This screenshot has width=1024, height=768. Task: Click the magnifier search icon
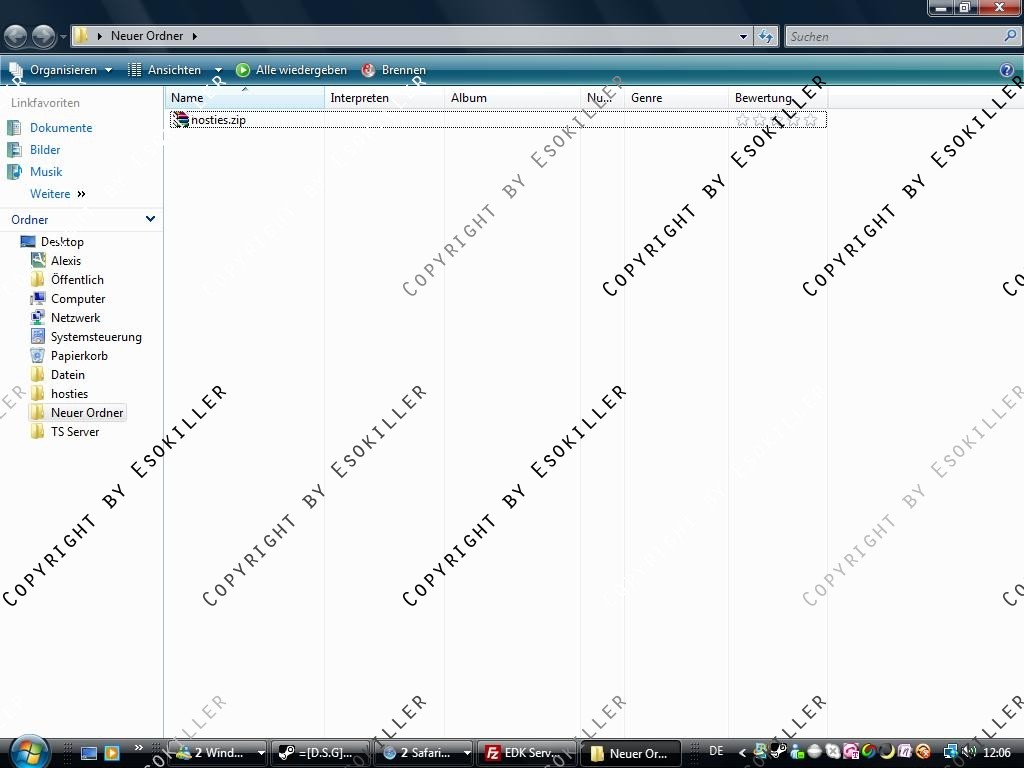pyautogui.click(x=1010, y=36)
